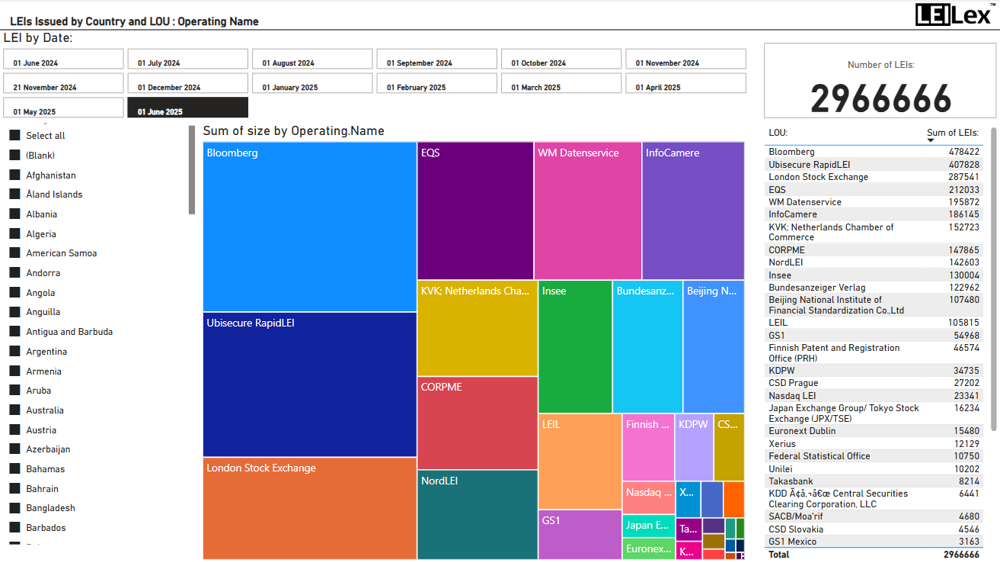Choose the 01 March 2025 date
Image resolution: width=1000 pixels, height=562 pixels.
point(561,84)
